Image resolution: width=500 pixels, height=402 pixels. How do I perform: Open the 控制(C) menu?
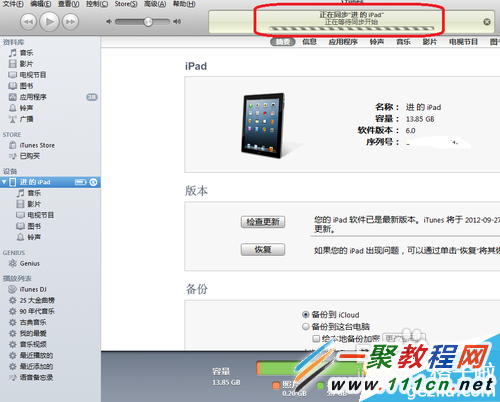97,4
